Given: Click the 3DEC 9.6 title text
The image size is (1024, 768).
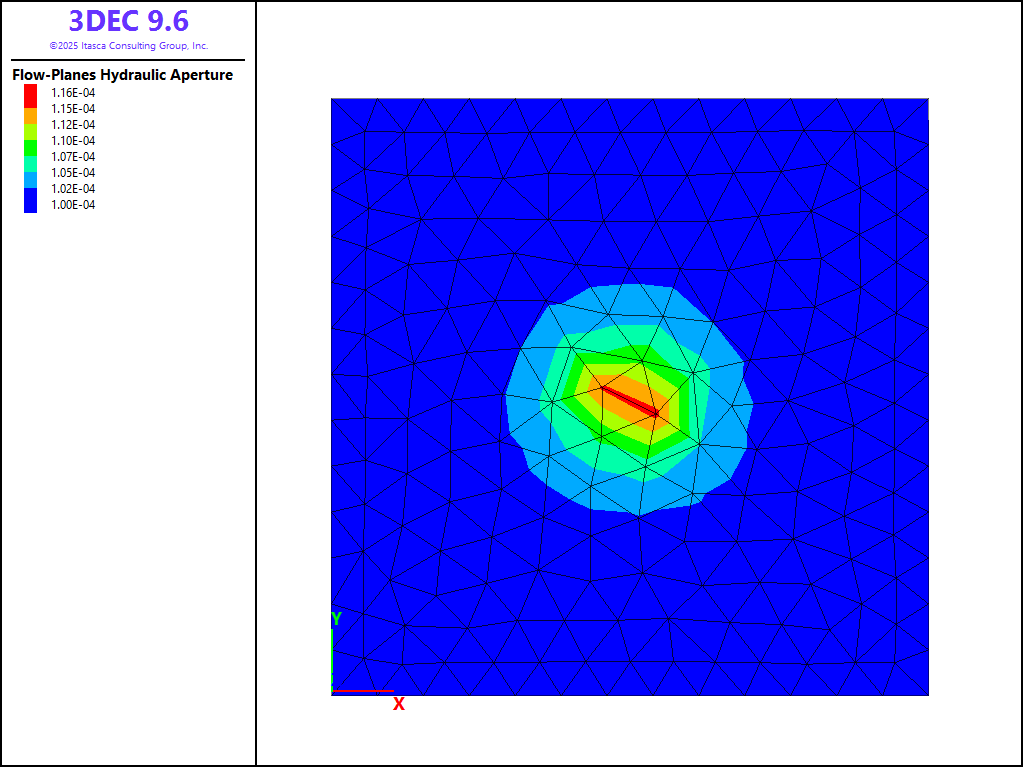Looking at the screenshot, I should point(128,21).
